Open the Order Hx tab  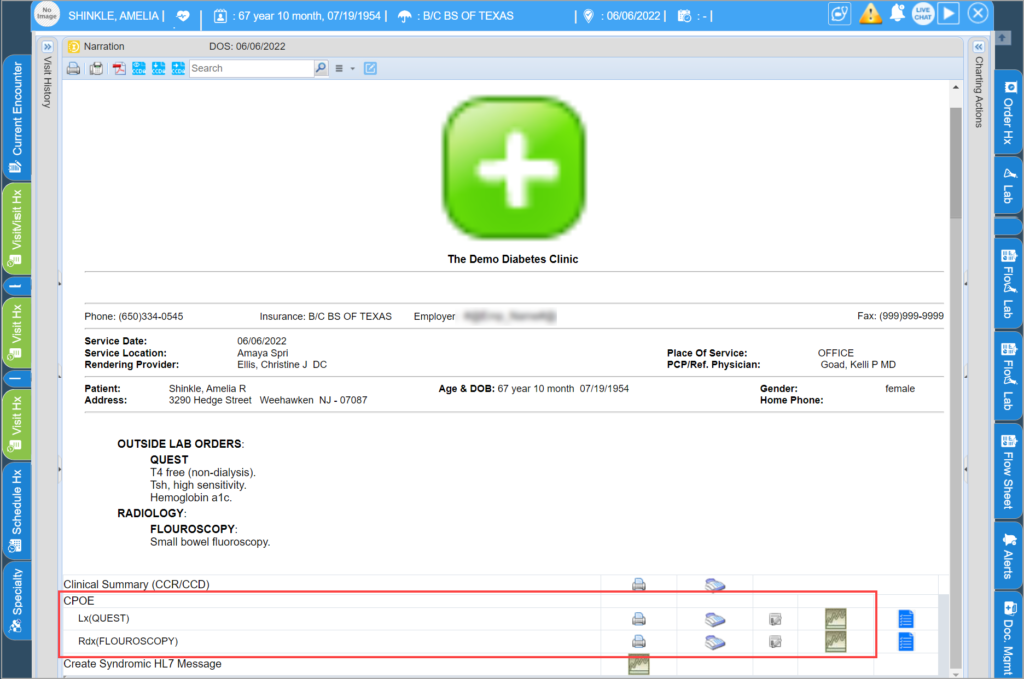[1009, 112]
